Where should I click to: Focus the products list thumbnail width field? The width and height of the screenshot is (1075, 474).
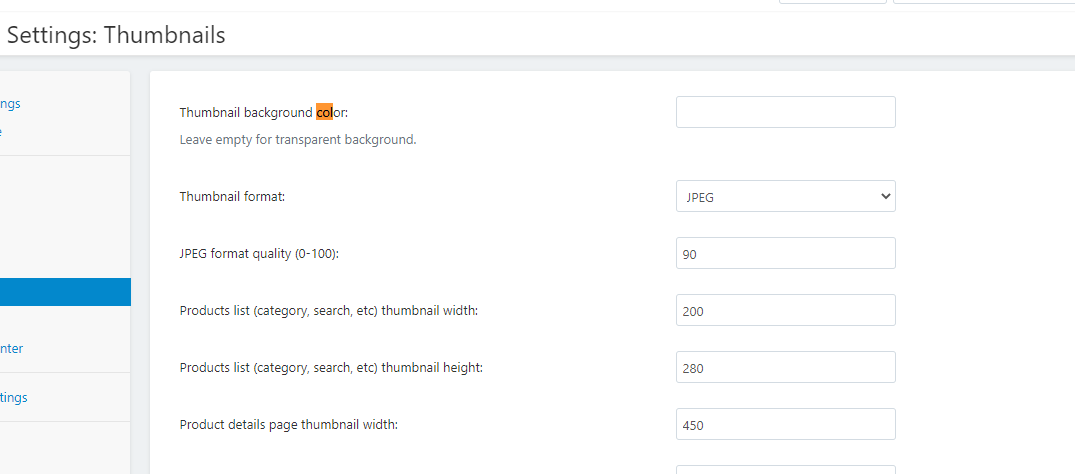click(x=786, y=310)
